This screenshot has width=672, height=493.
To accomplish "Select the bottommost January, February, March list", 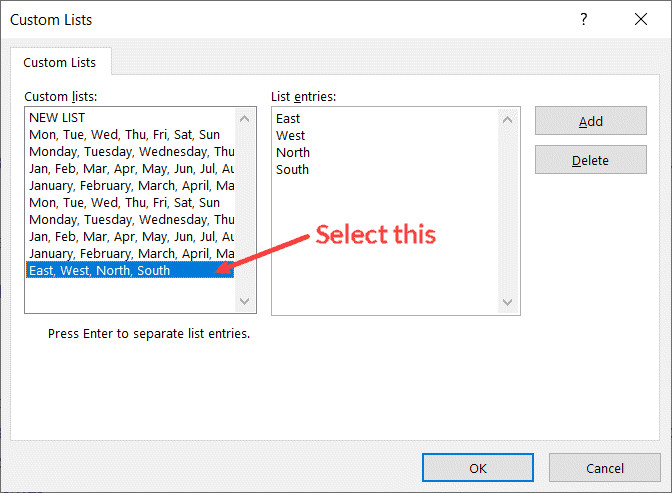I will point(130,254).
